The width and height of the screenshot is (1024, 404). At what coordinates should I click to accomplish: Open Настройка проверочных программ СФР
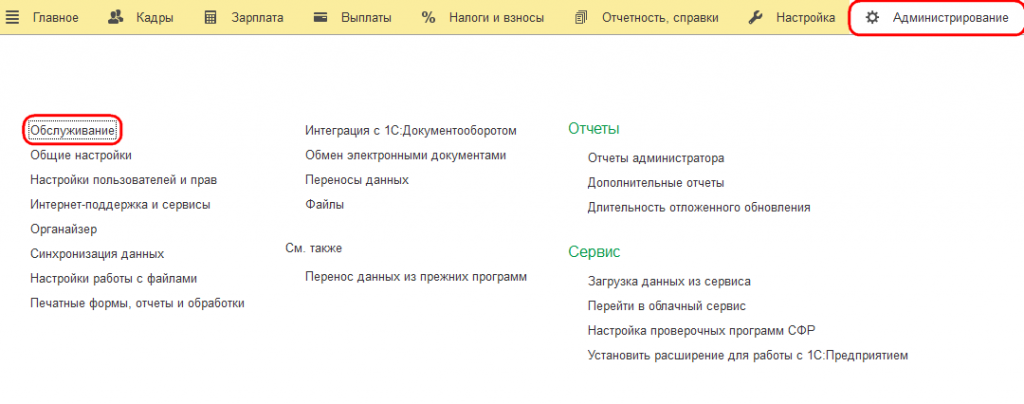click(x=701, y=330)
